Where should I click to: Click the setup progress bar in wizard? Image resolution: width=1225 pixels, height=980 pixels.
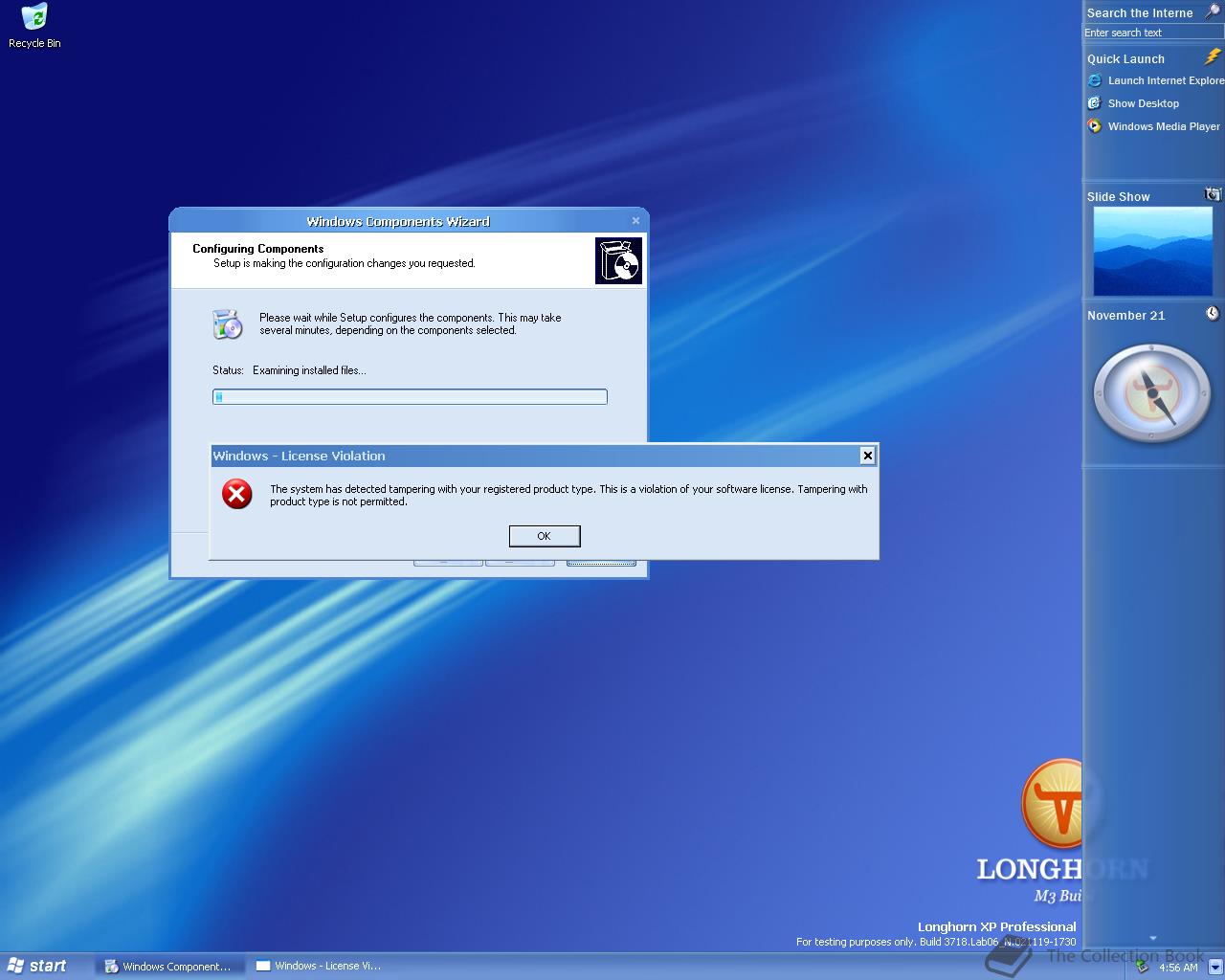coord(410,396)
